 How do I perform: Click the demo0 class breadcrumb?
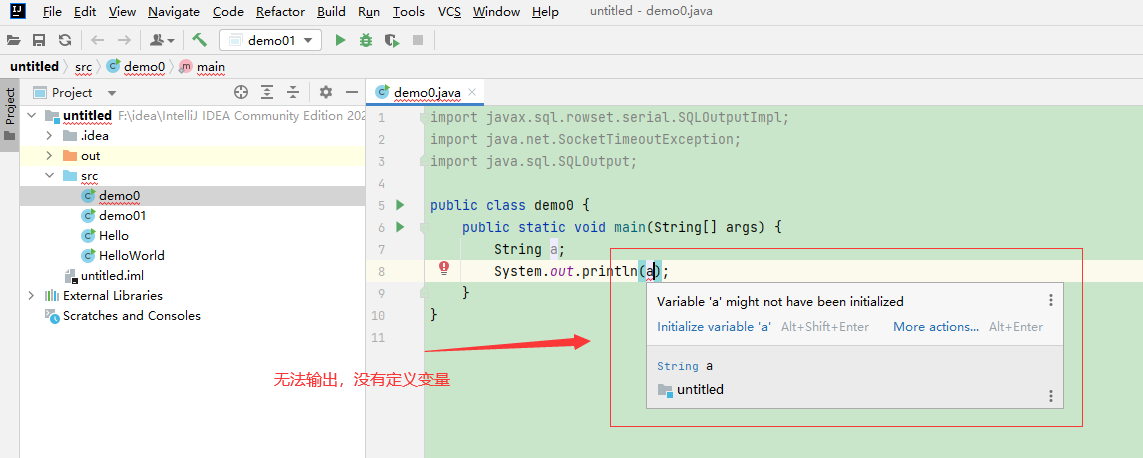pos(136,66)
